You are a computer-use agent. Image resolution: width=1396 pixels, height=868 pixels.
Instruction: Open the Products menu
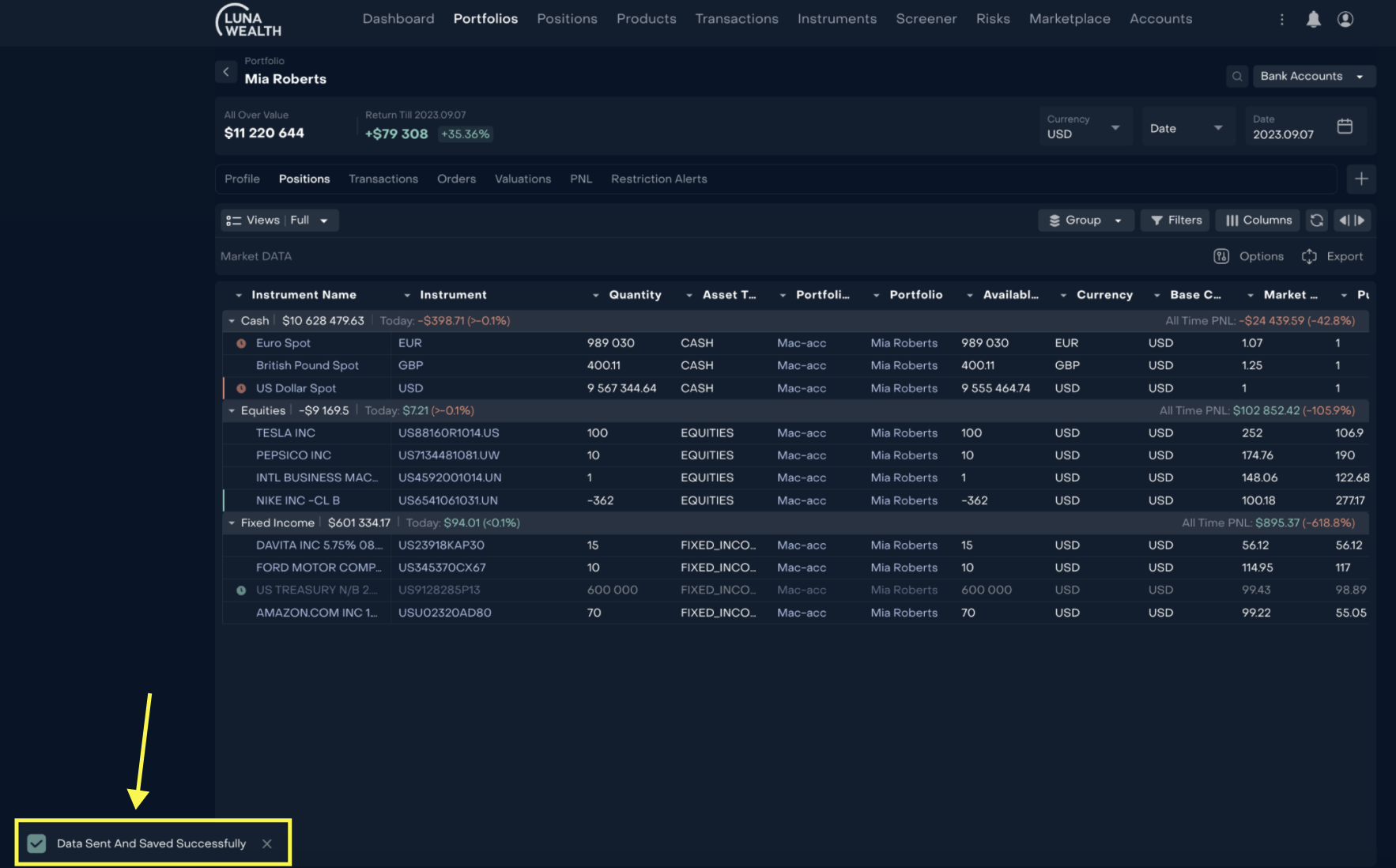[x=646, y=19]
